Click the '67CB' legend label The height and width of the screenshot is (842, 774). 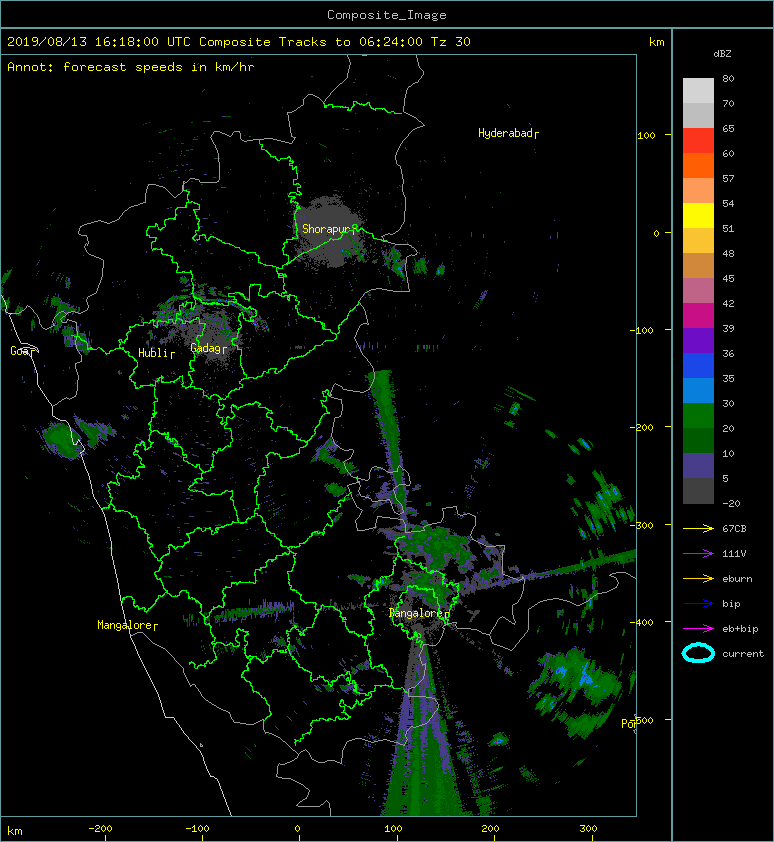pos(734,528)
